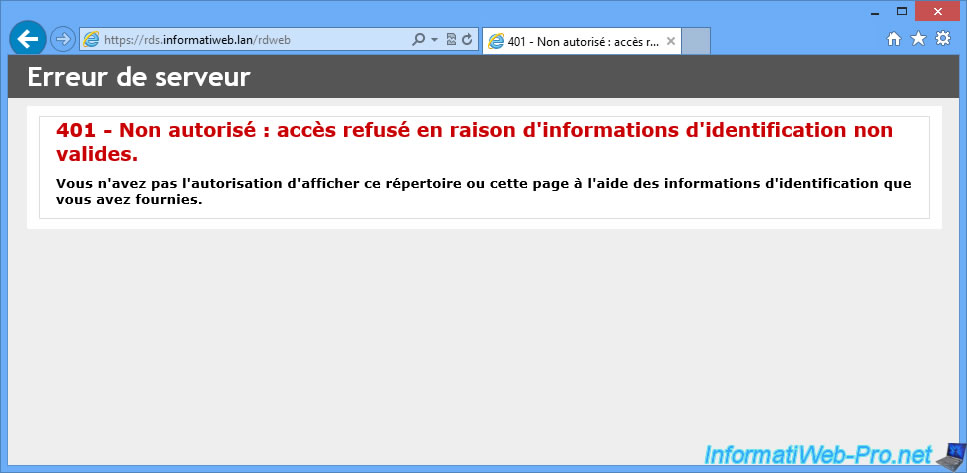Click the Internet Explorer icon in address bar
Image resolution: width=967 pixels, height=473 pixels.
pos(91,39)
